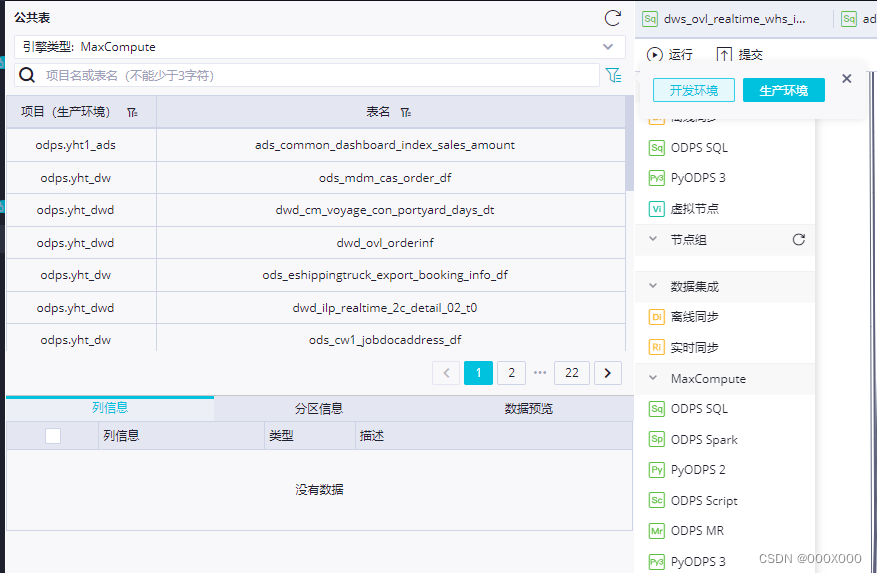The width and height of the screenshot is (877, 573).
Task: Collapse the 数据集成 section
Action: pyautogui.click(x=653, y=286)
